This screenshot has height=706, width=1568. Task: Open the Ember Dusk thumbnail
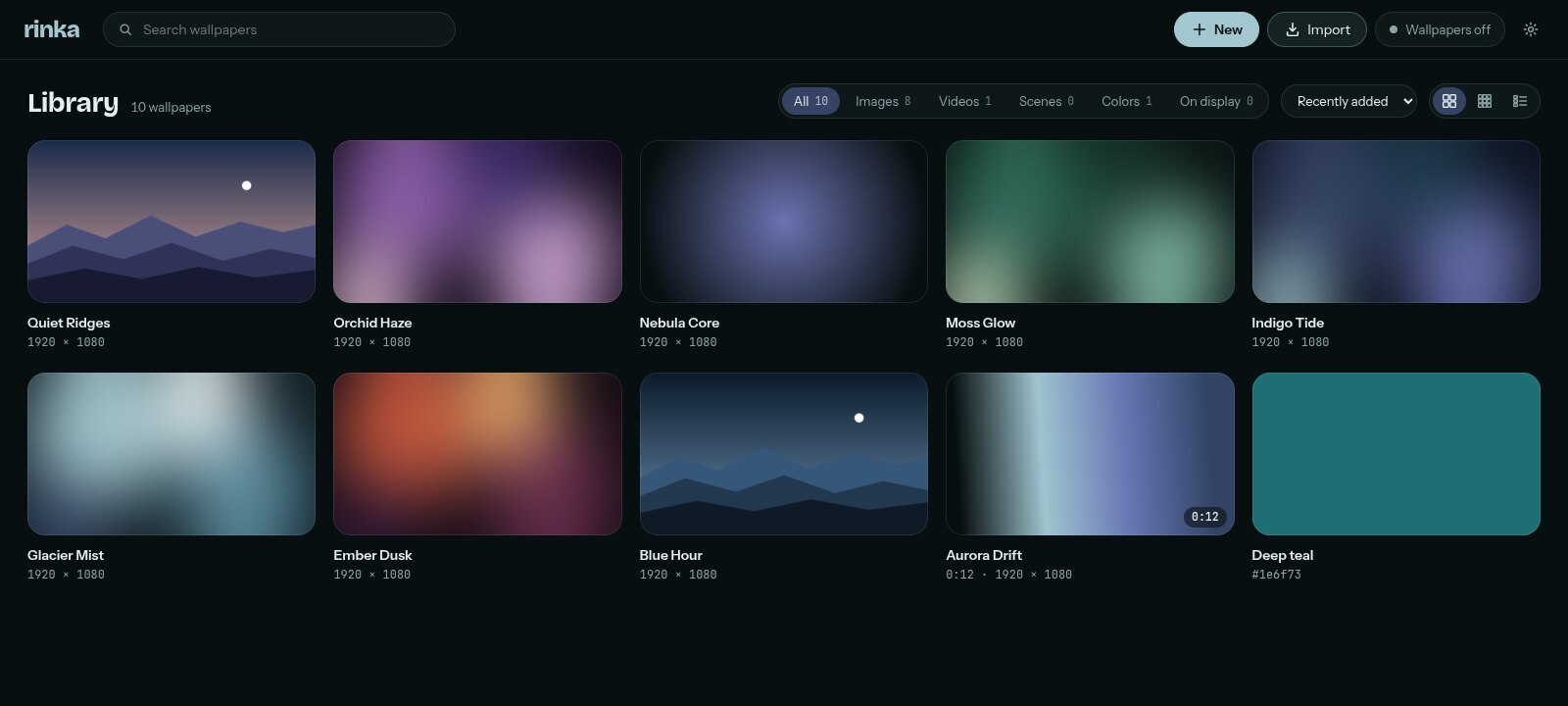477,454
